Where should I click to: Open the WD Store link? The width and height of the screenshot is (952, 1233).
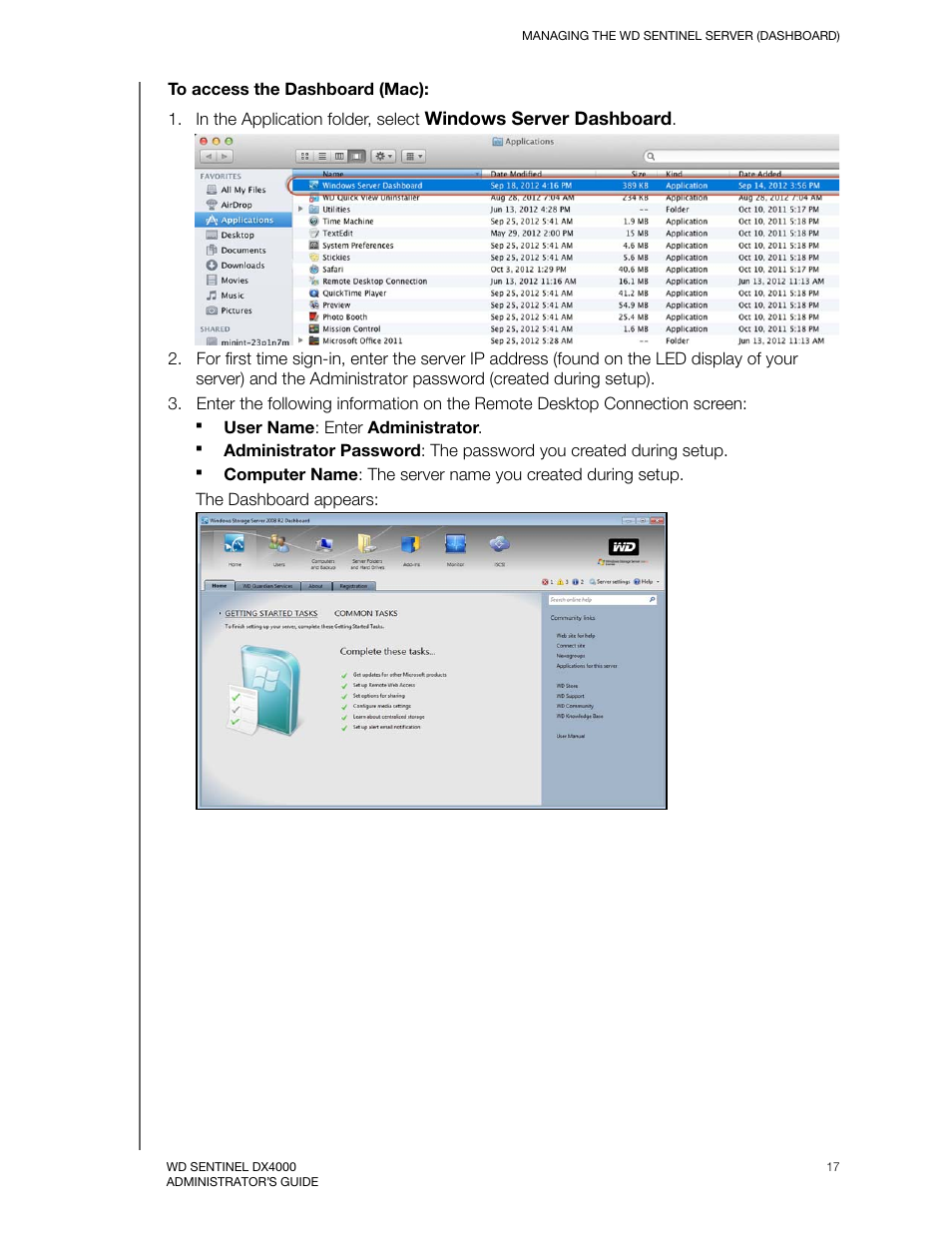pos(567,686)
